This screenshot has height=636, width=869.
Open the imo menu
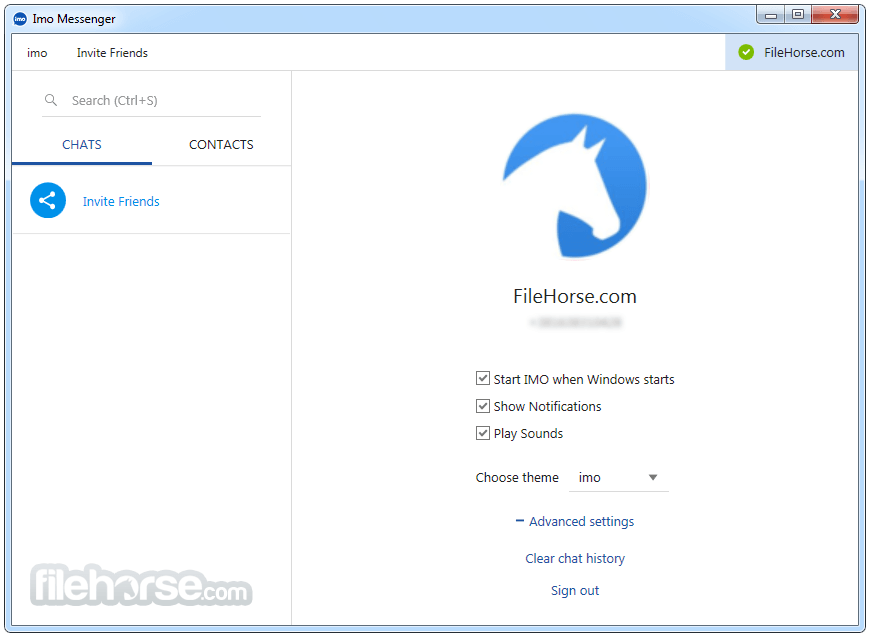click(x=37, y=53)
